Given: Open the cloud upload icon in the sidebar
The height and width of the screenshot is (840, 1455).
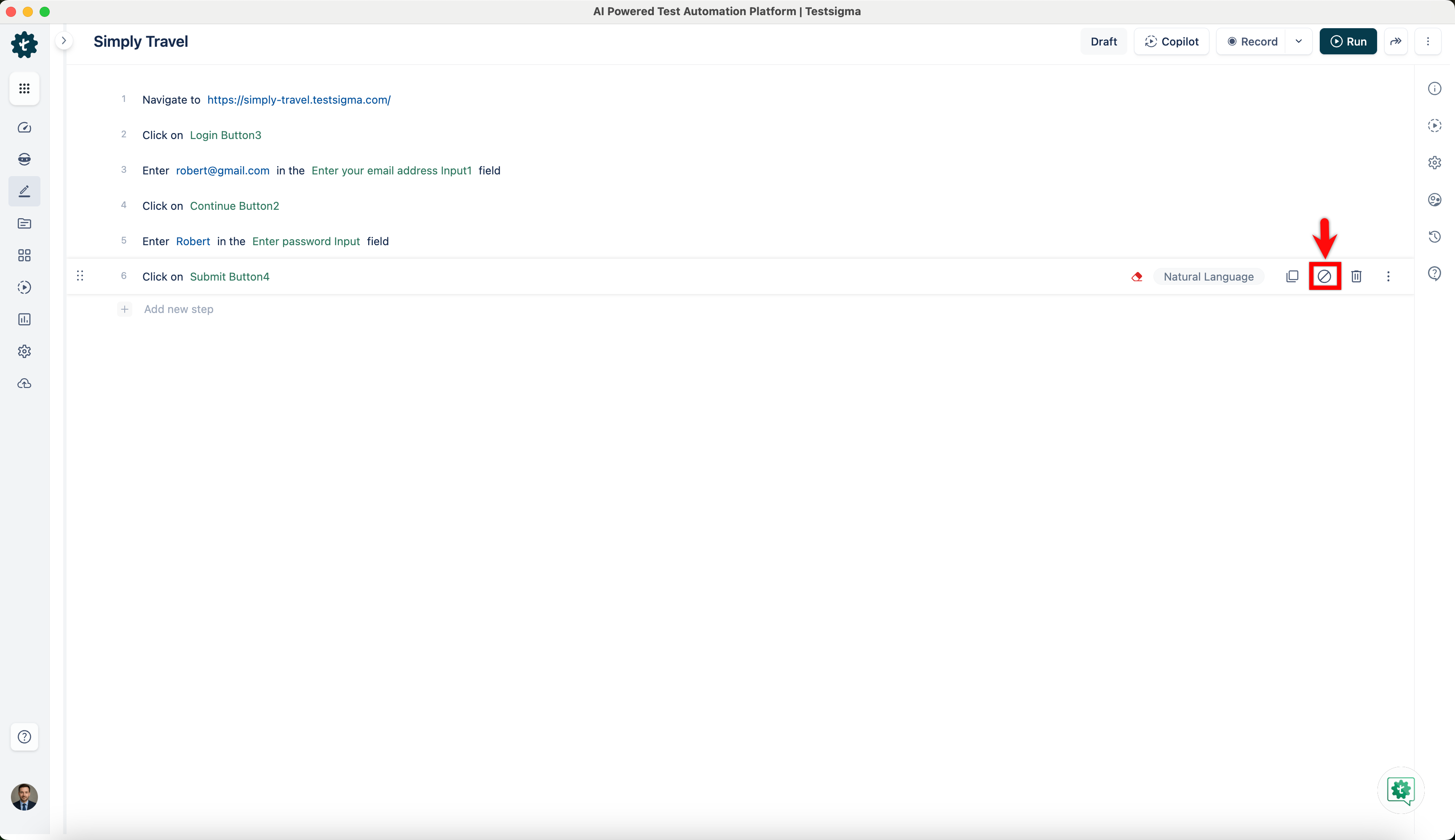Looking at the screenshot, I should [x=24, y=384].
